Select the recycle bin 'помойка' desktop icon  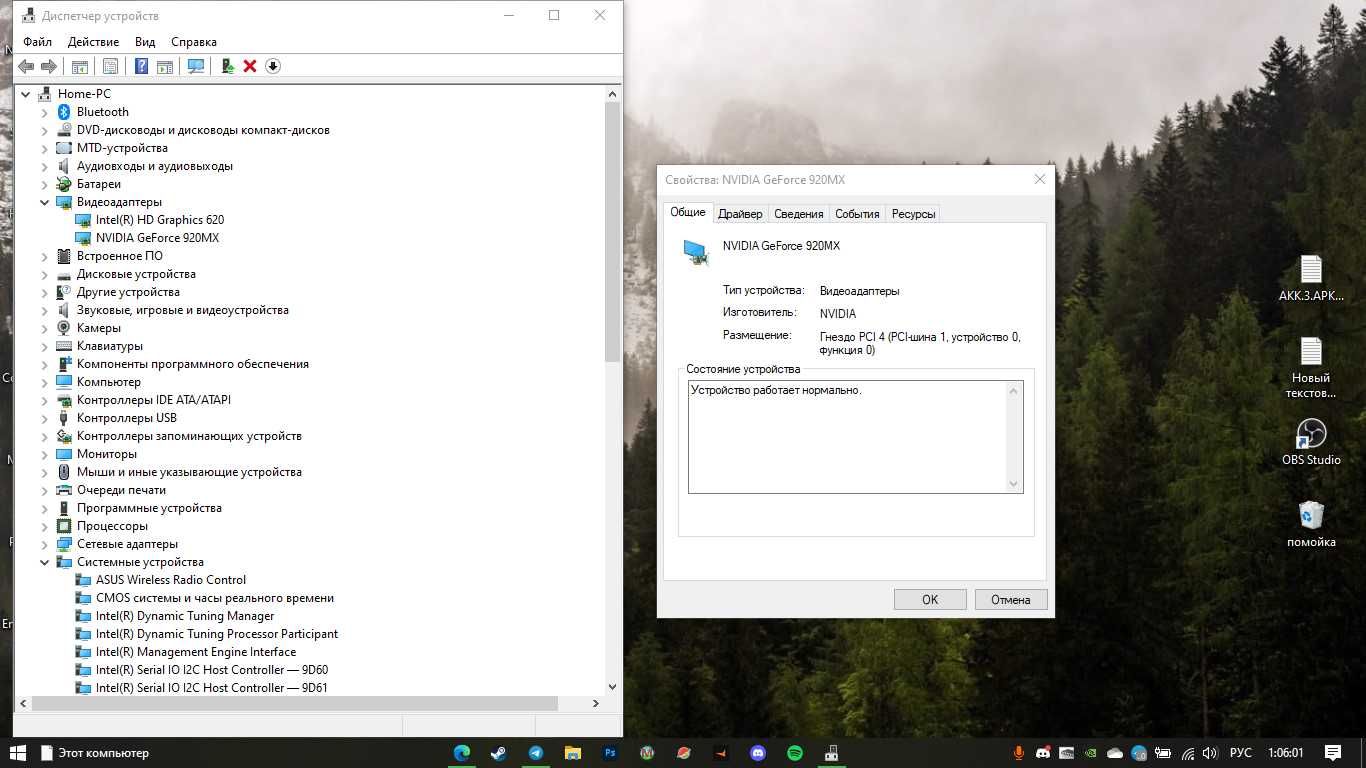click(x=1311, y=525)
